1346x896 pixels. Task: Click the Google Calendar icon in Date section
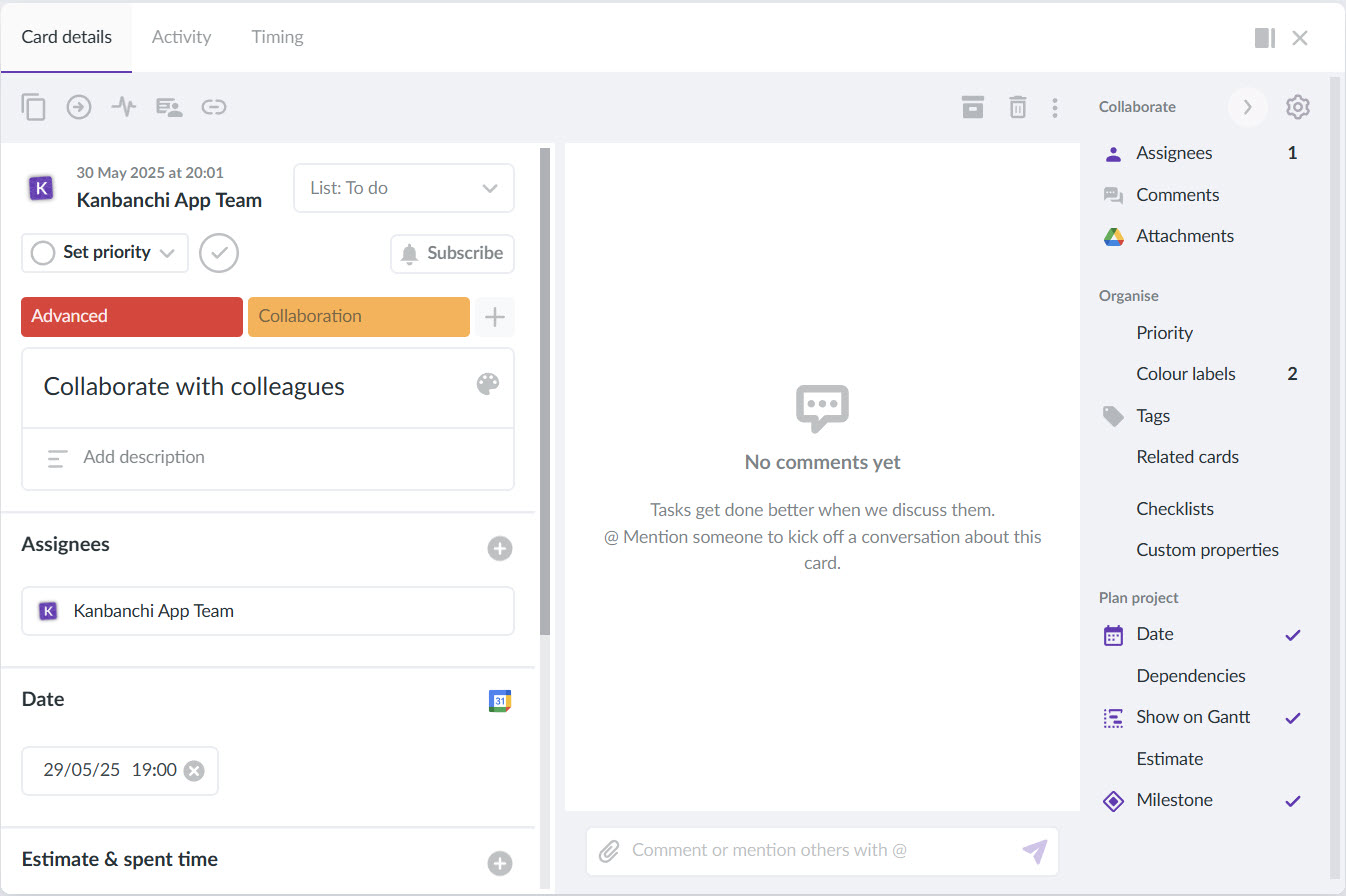point(500,701)
